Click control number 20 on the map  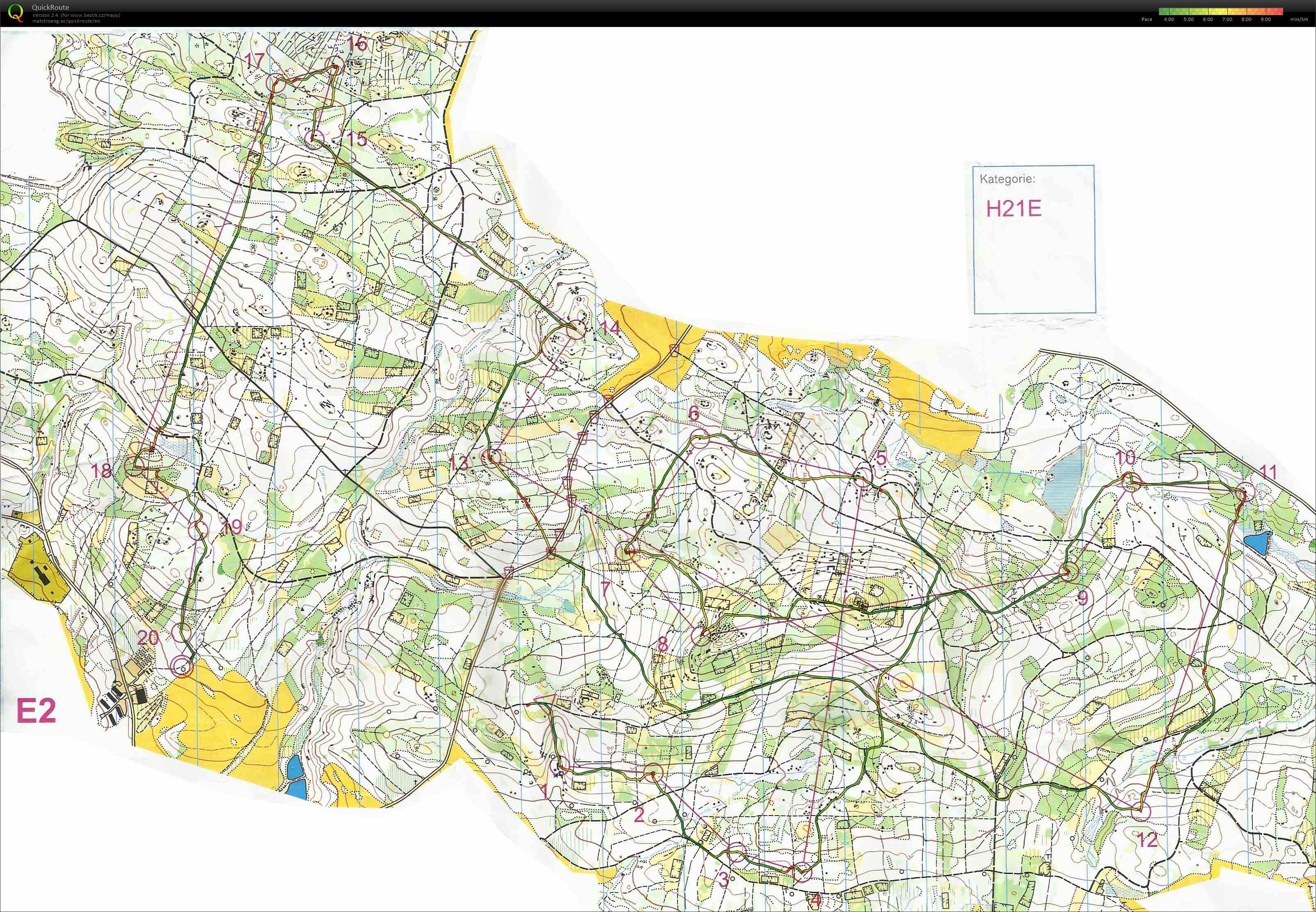(x=147, y=638)
